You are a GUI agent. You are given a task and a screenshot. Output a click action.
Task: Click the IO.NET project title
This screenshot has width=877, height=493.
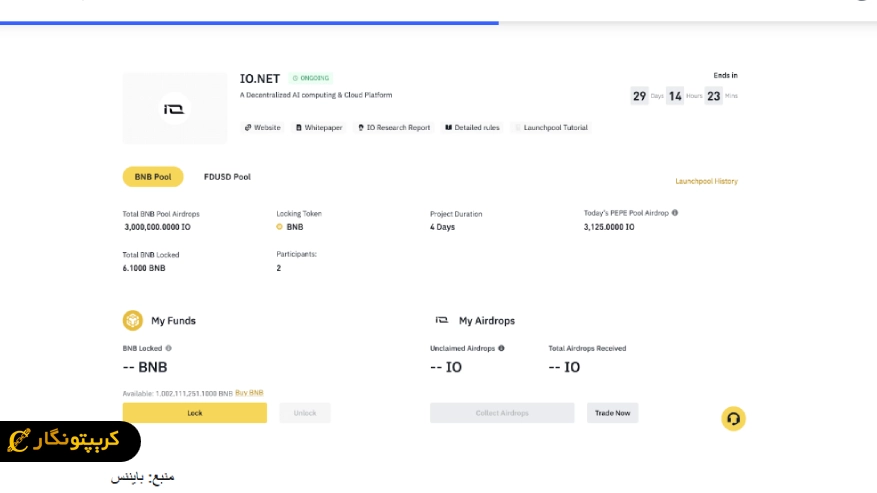point(260,79)
